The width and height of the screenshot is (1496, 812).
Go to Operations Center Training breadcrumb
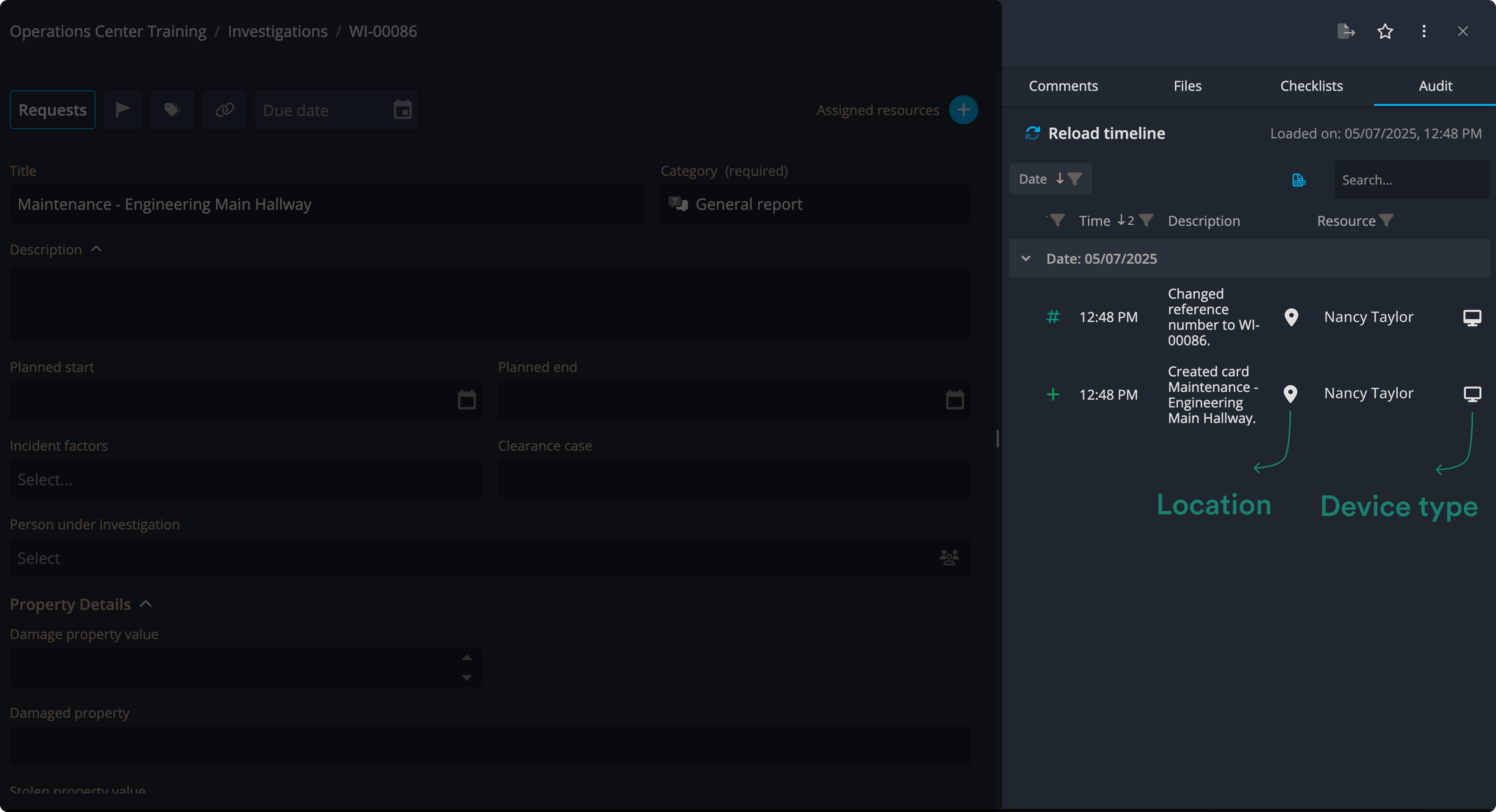(108, 31)
